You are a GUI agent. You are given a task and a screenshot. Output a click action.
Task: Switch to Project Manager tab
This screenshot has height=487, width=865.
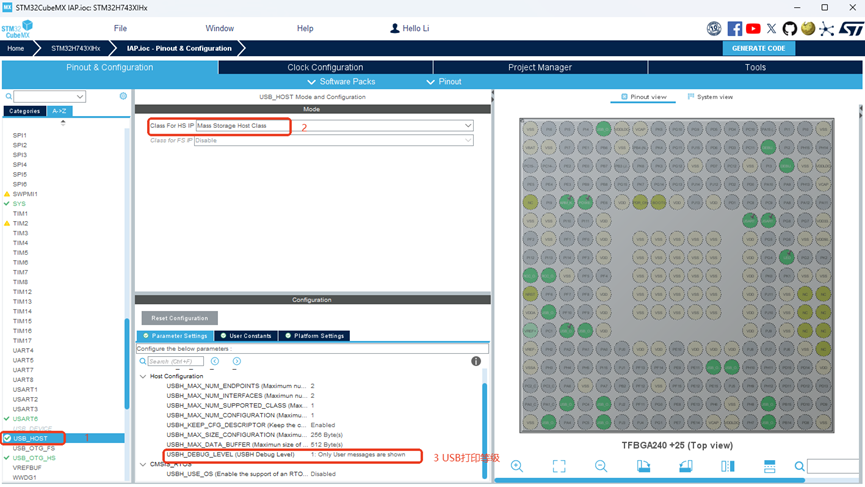[x=540, y=67]
